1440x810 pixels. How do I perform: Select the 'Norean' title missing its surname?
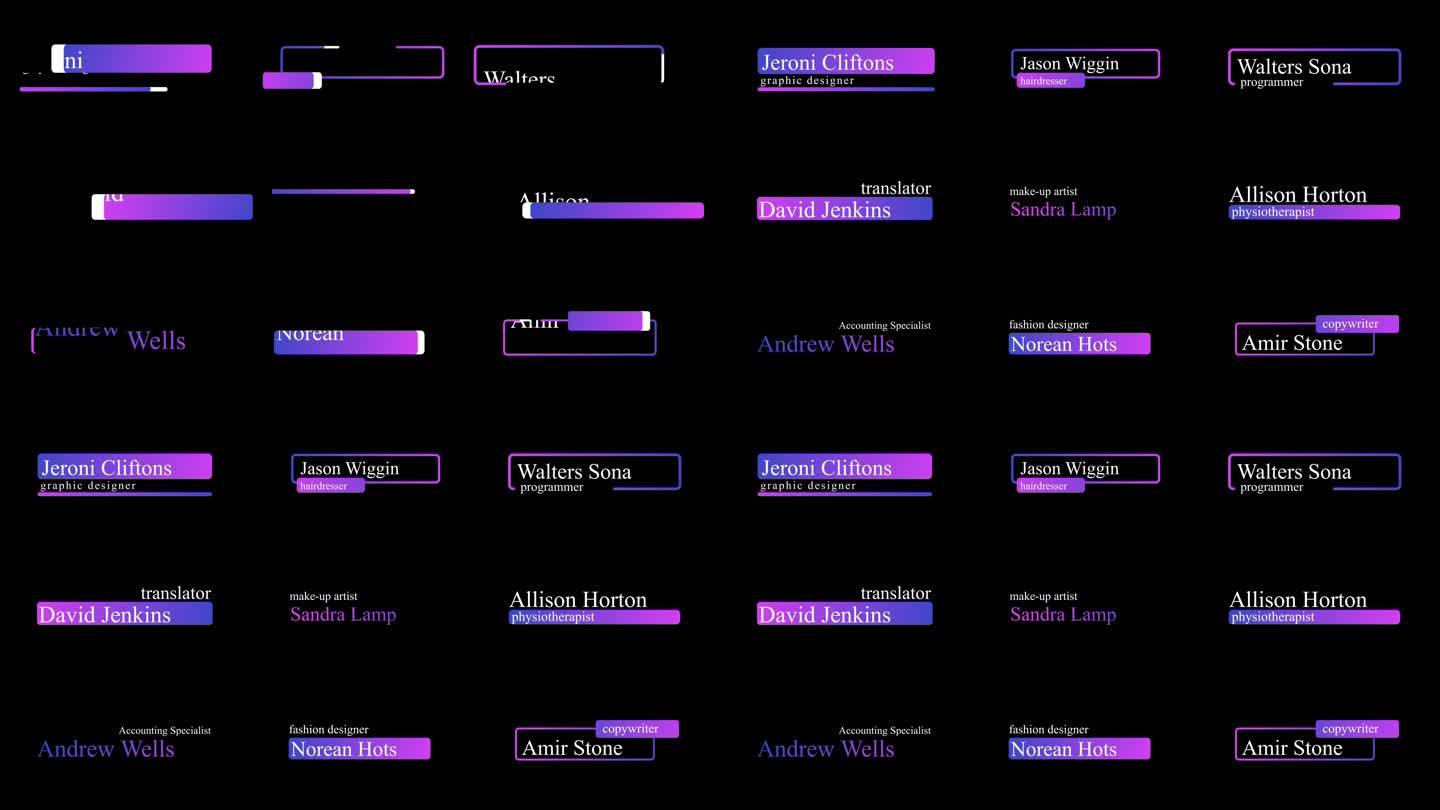tap(349, 340)
